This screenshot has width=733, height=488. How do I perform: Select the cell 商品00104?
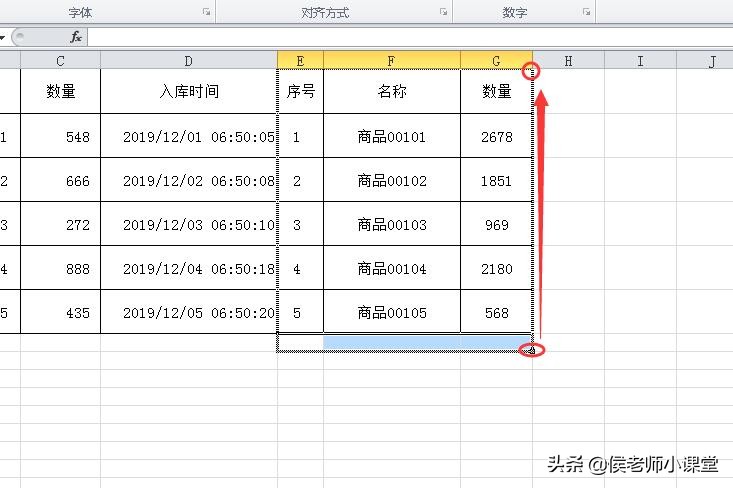[x=392, y=268]
